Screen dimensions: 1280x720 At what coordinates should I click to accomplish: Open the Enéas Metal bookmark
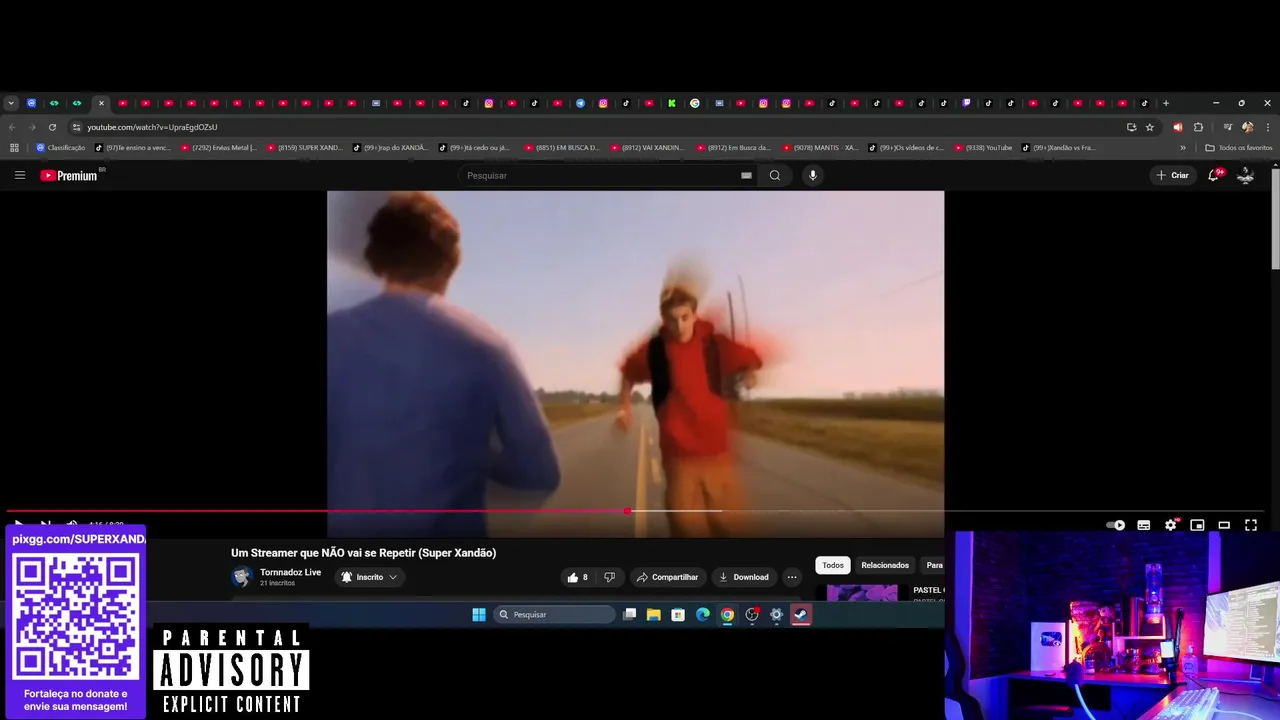[x=218, y=147]
